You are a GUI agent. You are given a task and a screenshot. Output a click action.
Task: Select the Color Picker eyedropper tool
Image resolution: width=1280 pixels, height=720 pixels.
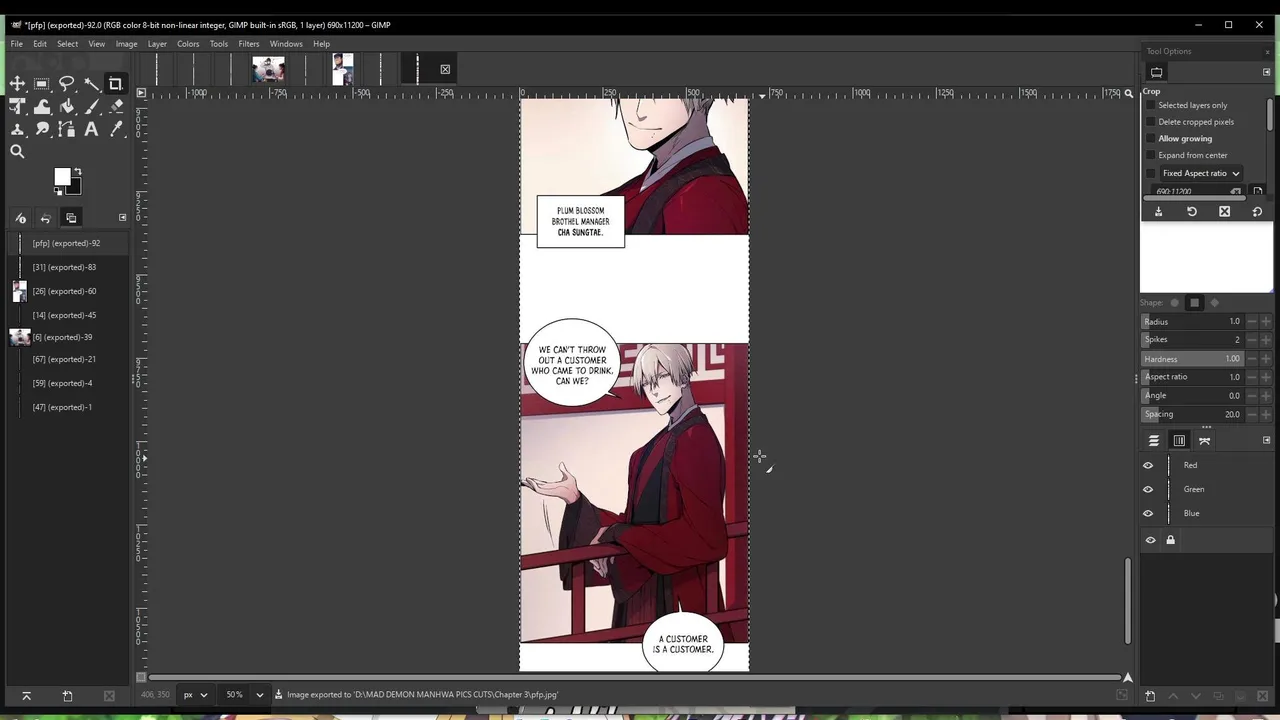116,129
